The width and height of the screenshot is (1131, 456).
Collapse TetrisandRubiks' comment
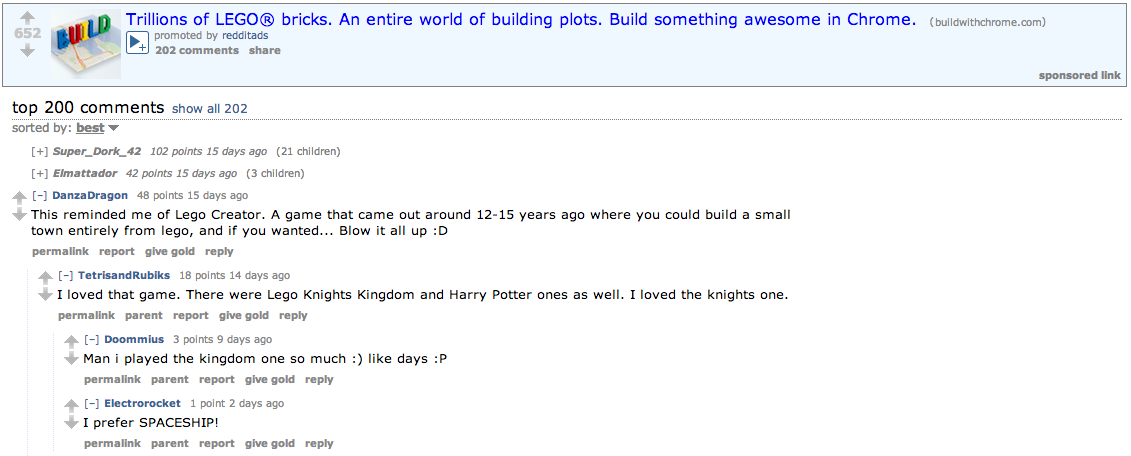pyautogui.click(x=65, y=275)
